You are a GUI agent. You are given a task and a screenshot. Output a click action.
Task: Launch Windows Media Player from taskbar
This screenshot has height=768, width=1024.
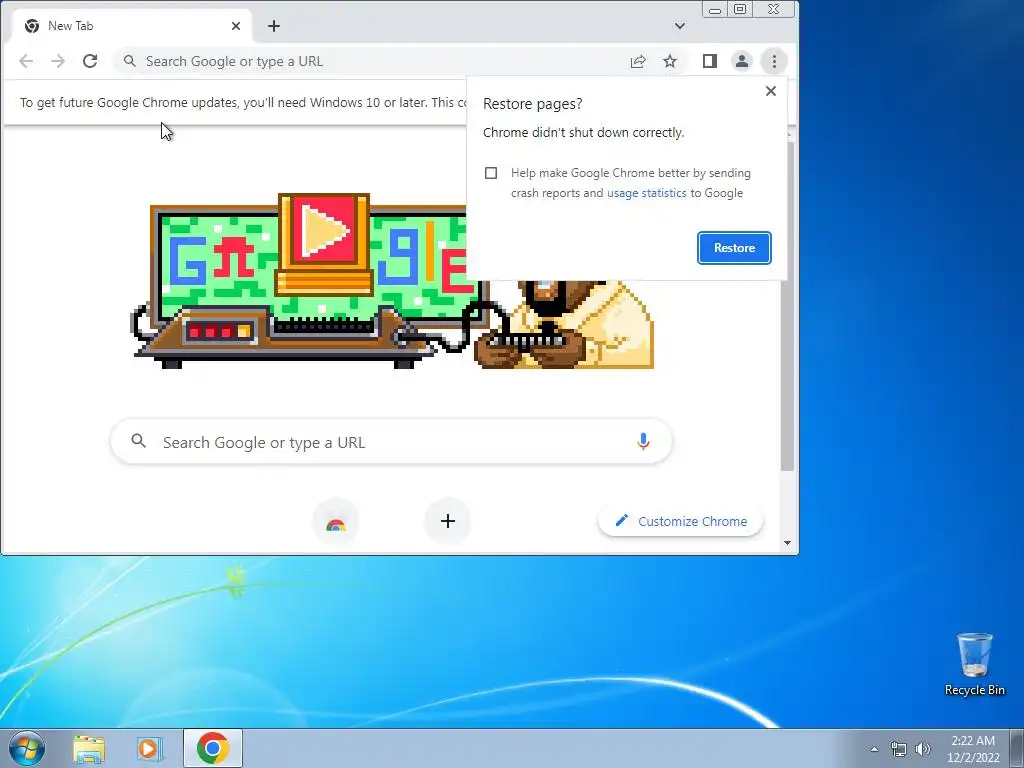(x=150, y=748)
